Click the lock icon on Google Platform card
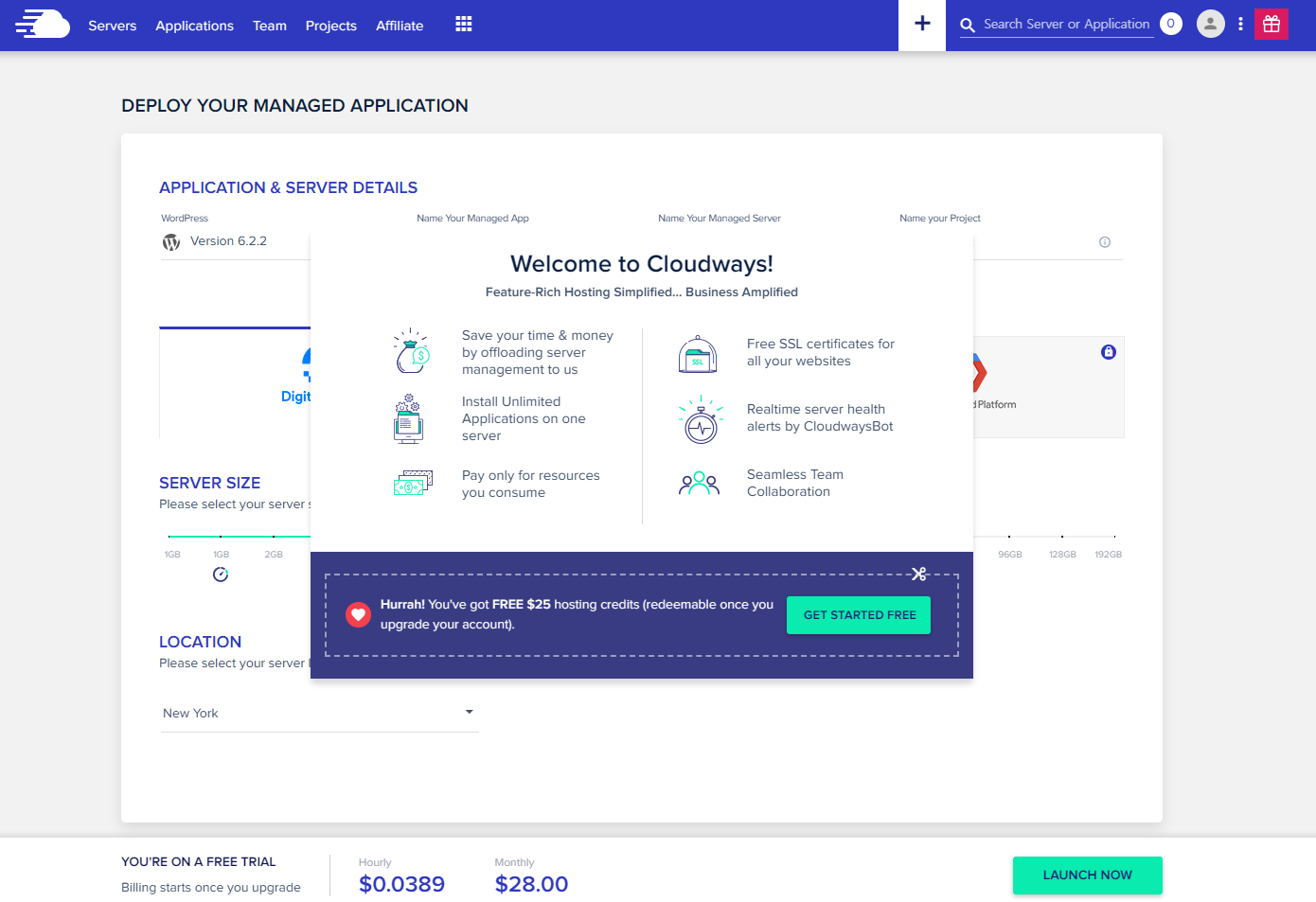 [1109, 352]
